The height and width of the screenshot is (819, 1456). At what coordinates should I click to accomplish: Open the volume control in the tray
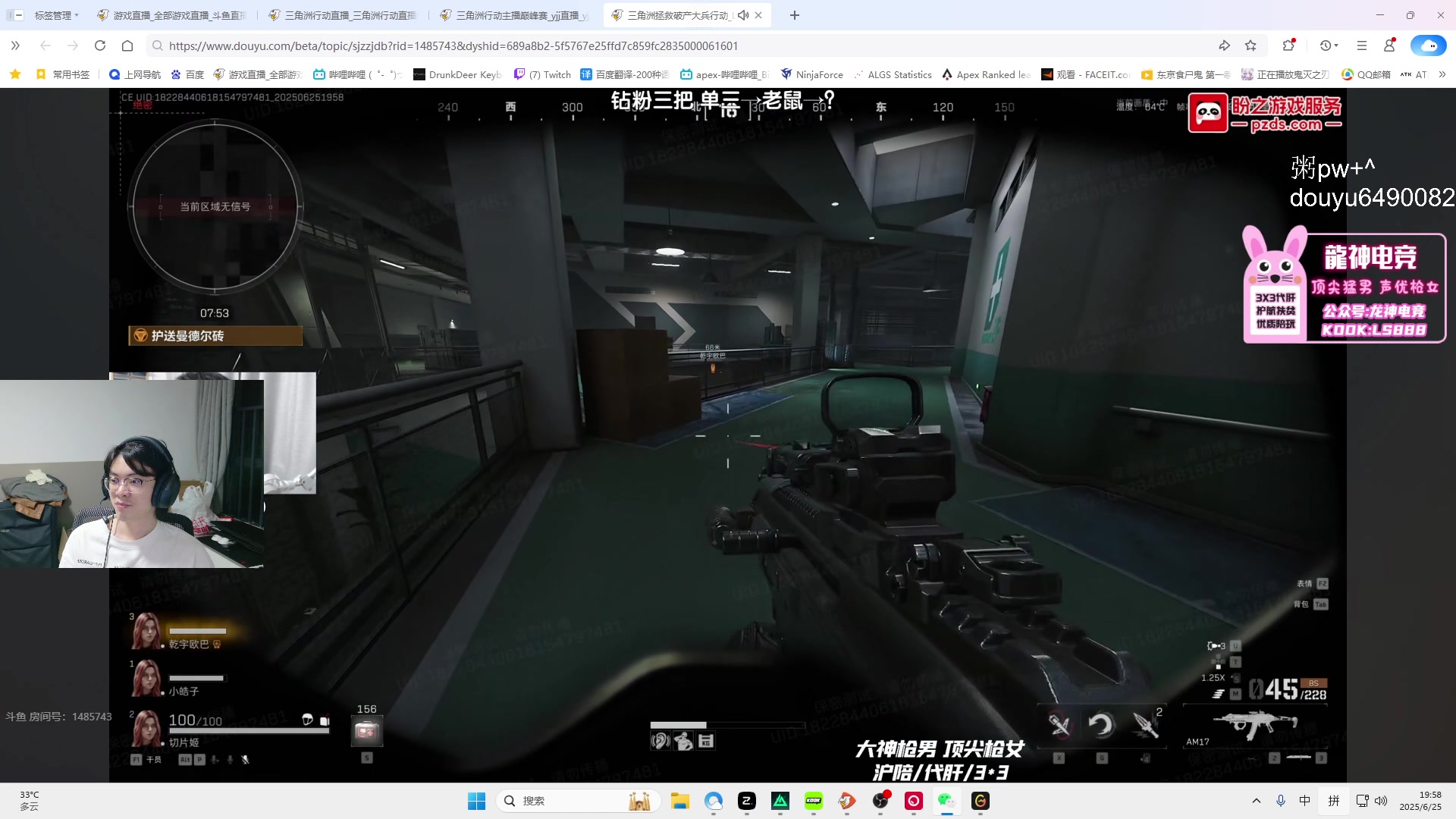coord(1381,801)
